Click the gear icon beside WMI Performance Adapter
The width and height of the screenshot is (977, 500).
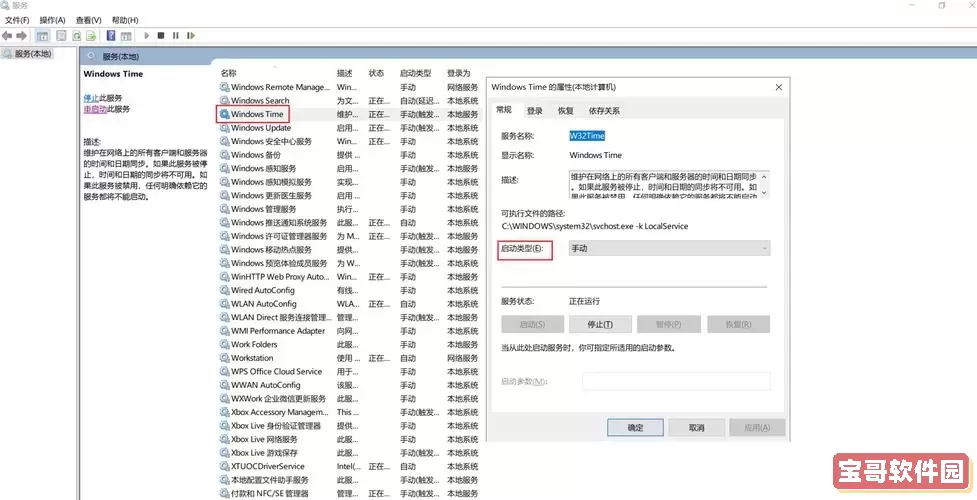point(224,330)
